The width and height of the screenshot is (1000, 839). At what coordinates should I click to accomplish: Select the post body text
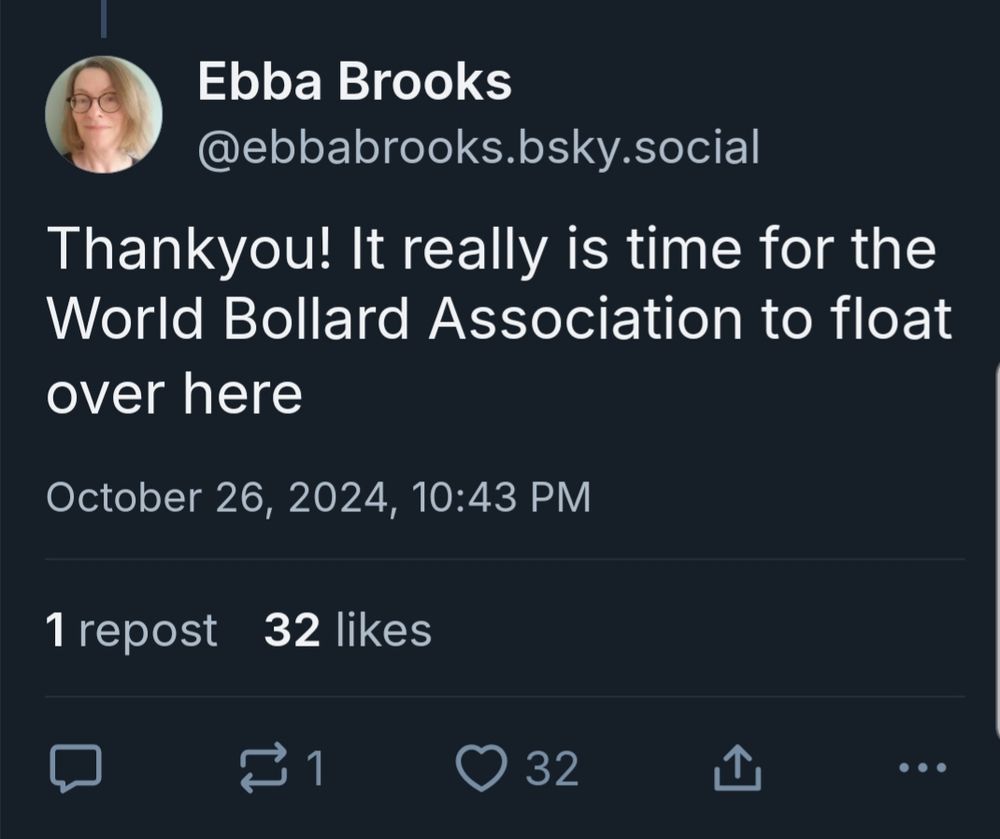498,320
